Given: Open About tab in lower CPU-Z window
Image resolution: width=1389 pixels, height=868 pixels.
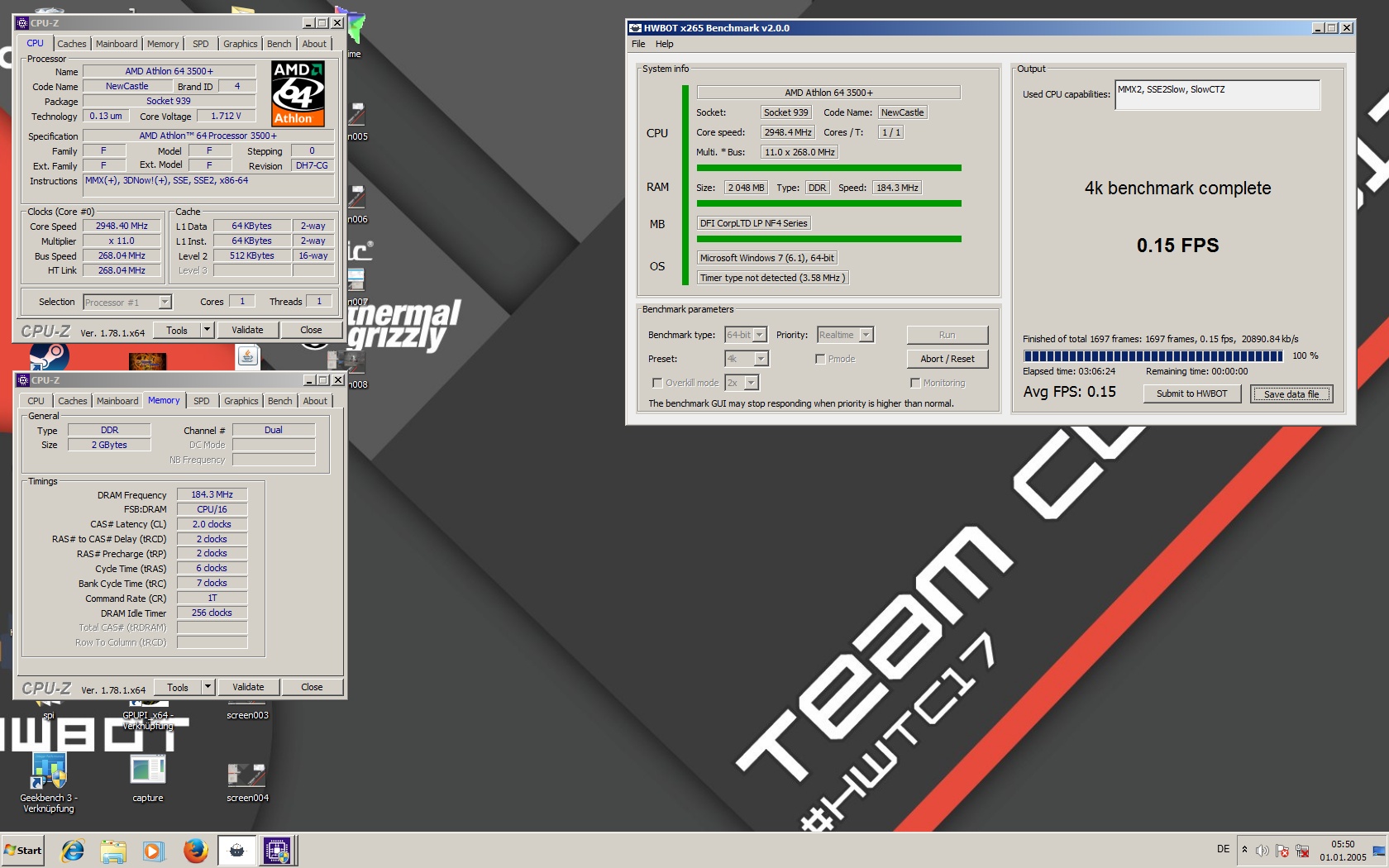Looking at the screenshot, I should click(x=315, y=401).
